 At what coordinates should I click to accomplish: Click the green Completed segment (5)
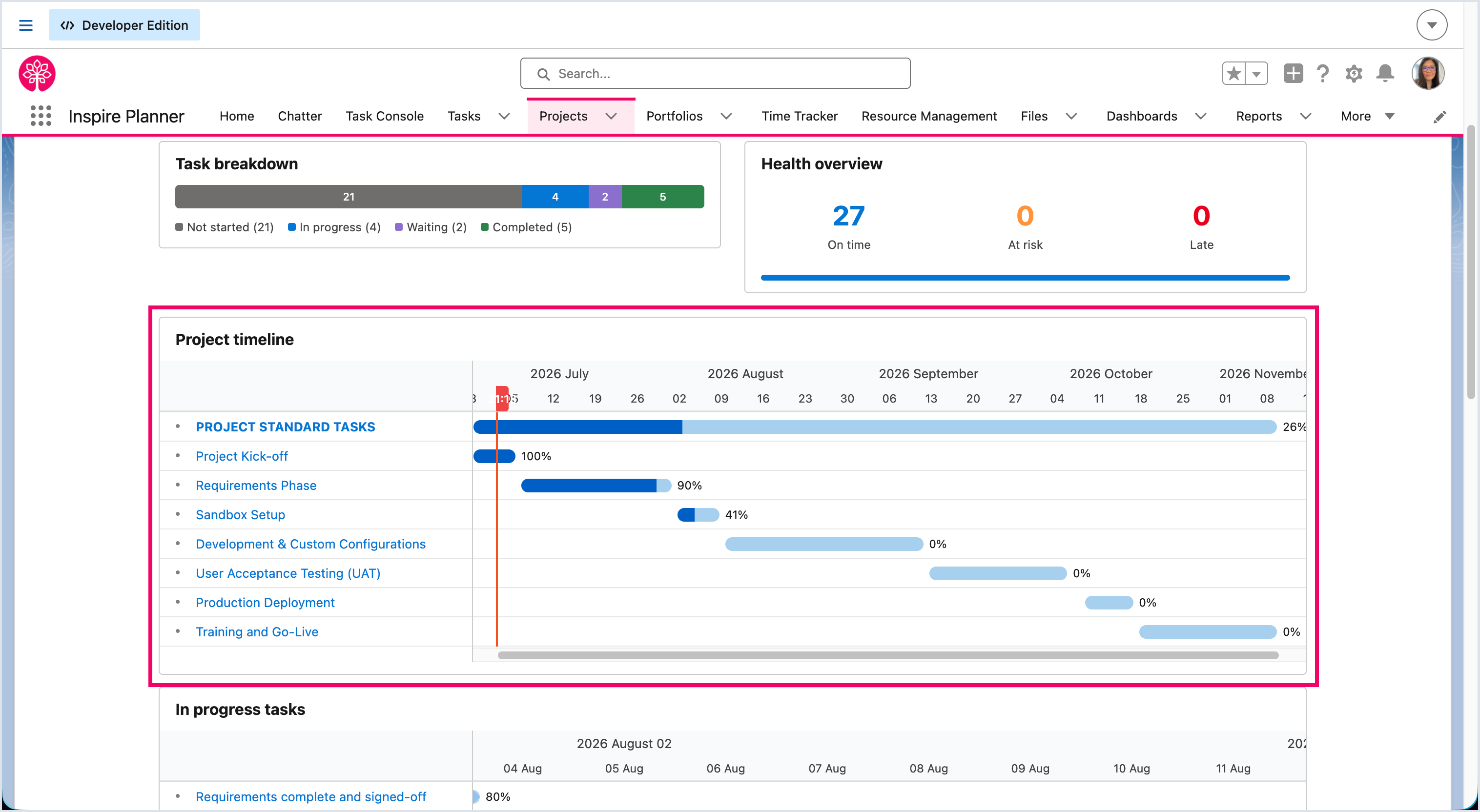tap(663, 196)
